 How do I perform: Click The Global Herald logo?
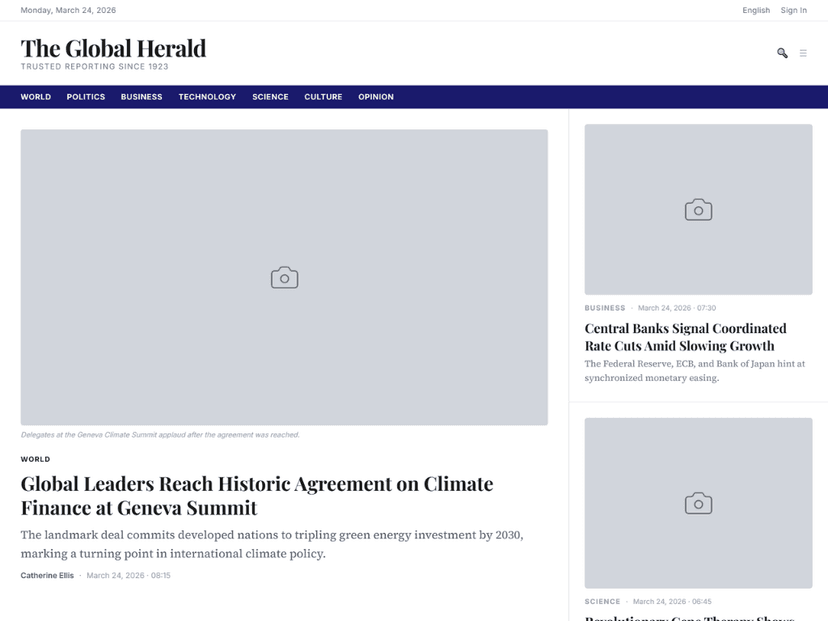point(114,49)
